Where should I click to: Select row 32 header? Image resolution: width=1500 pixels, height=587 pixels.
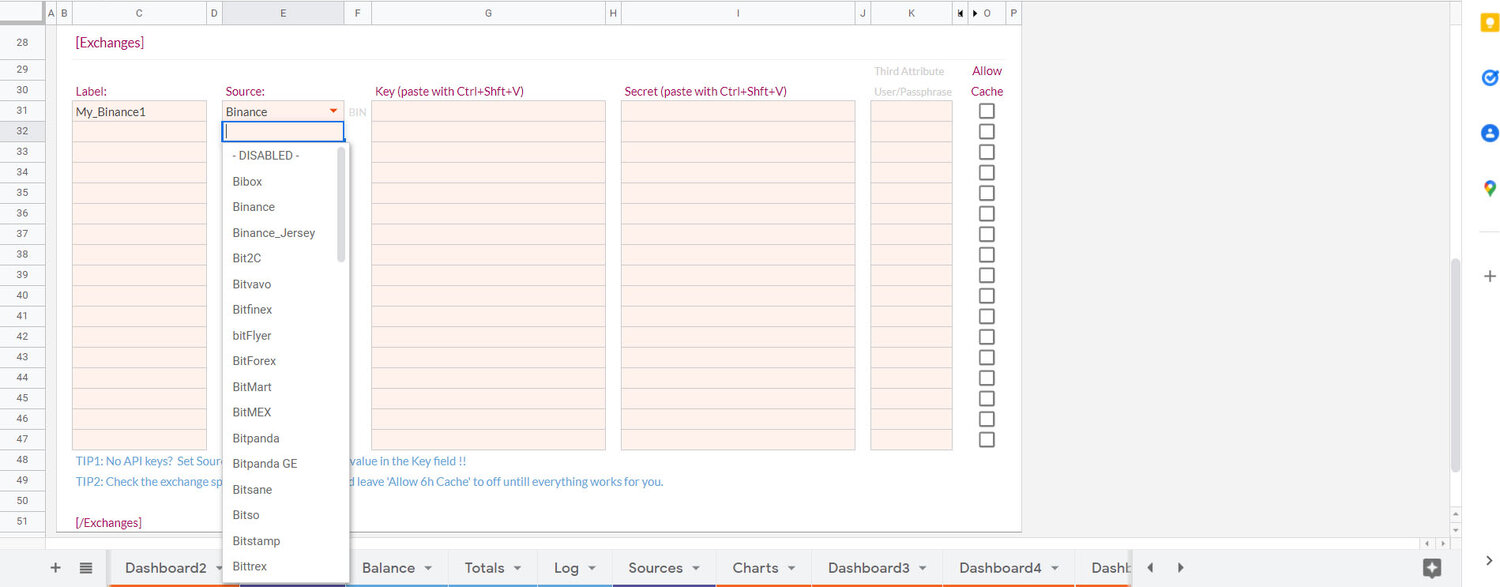(22, 131)
